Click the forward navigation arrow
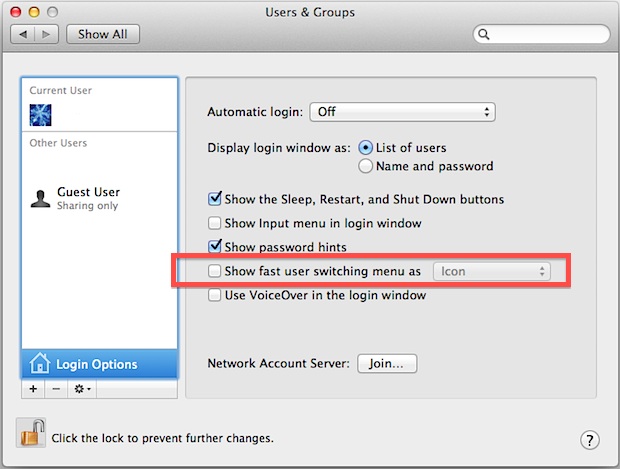This screenshot has height=469, width=620. (x=46, y=34)
